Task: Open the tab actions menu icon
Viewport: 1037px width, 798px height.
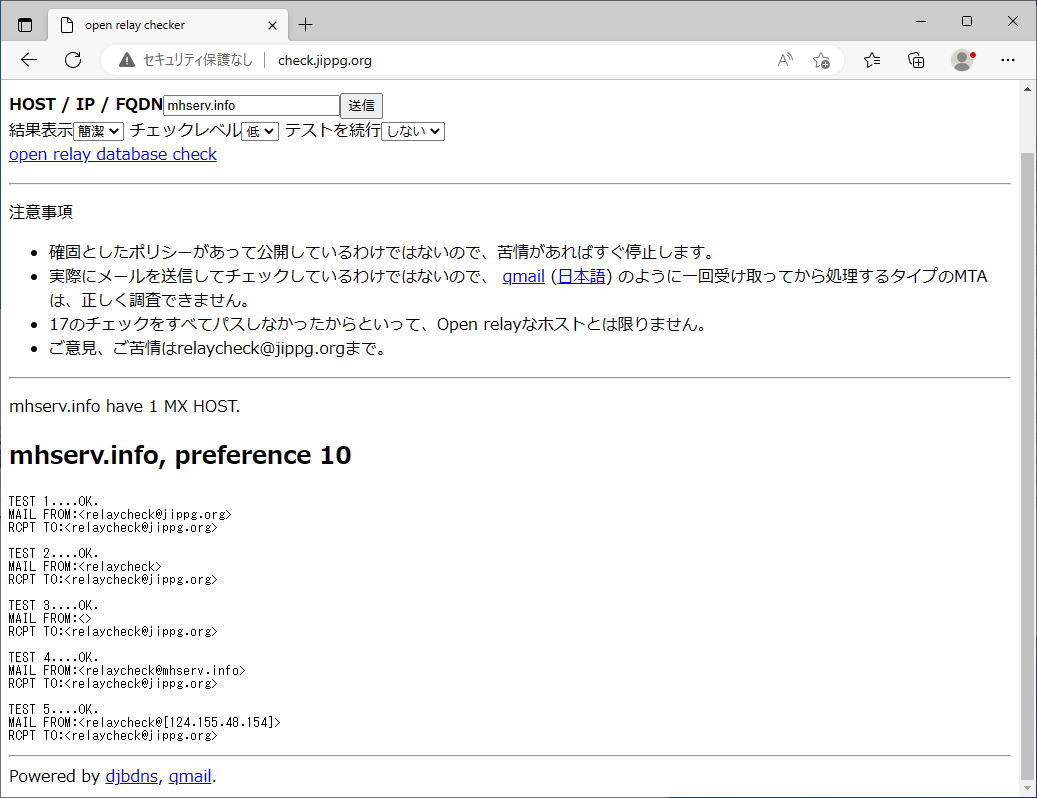Action: click(25, 25)
